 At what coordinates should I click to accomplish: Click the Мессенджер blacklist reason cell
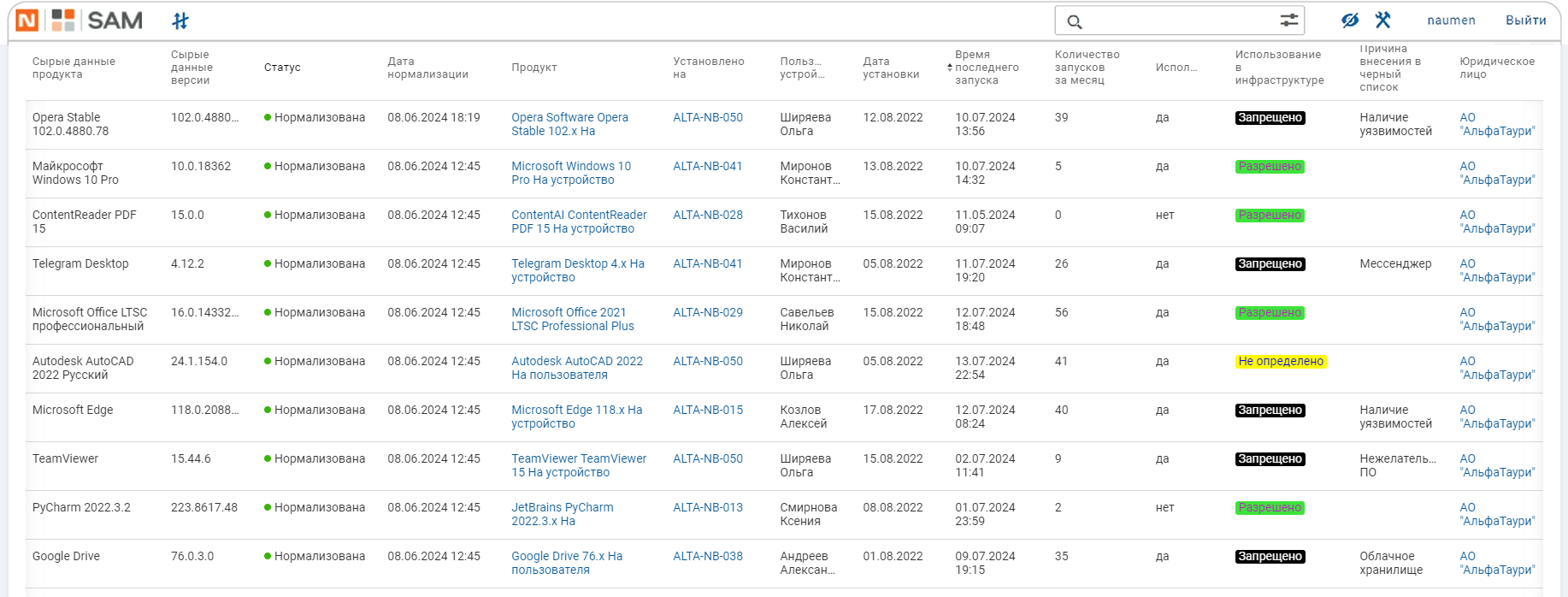[x=1395, y=263]
